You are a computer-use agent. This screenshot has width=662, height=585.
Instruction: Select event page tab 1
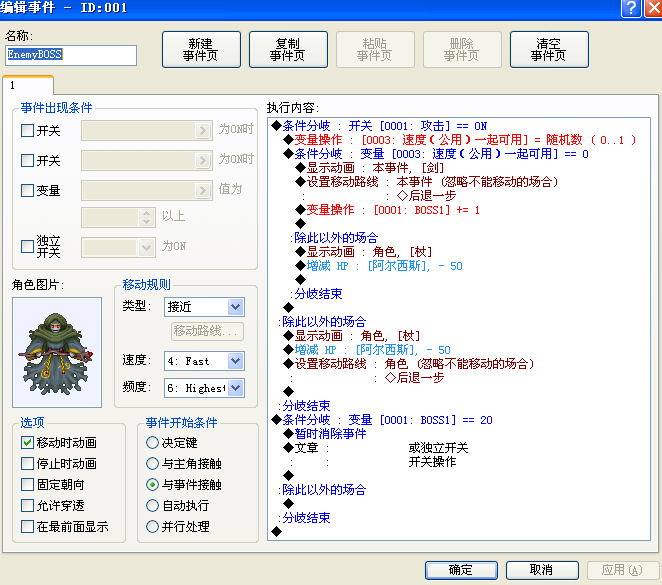pos(28,85)
